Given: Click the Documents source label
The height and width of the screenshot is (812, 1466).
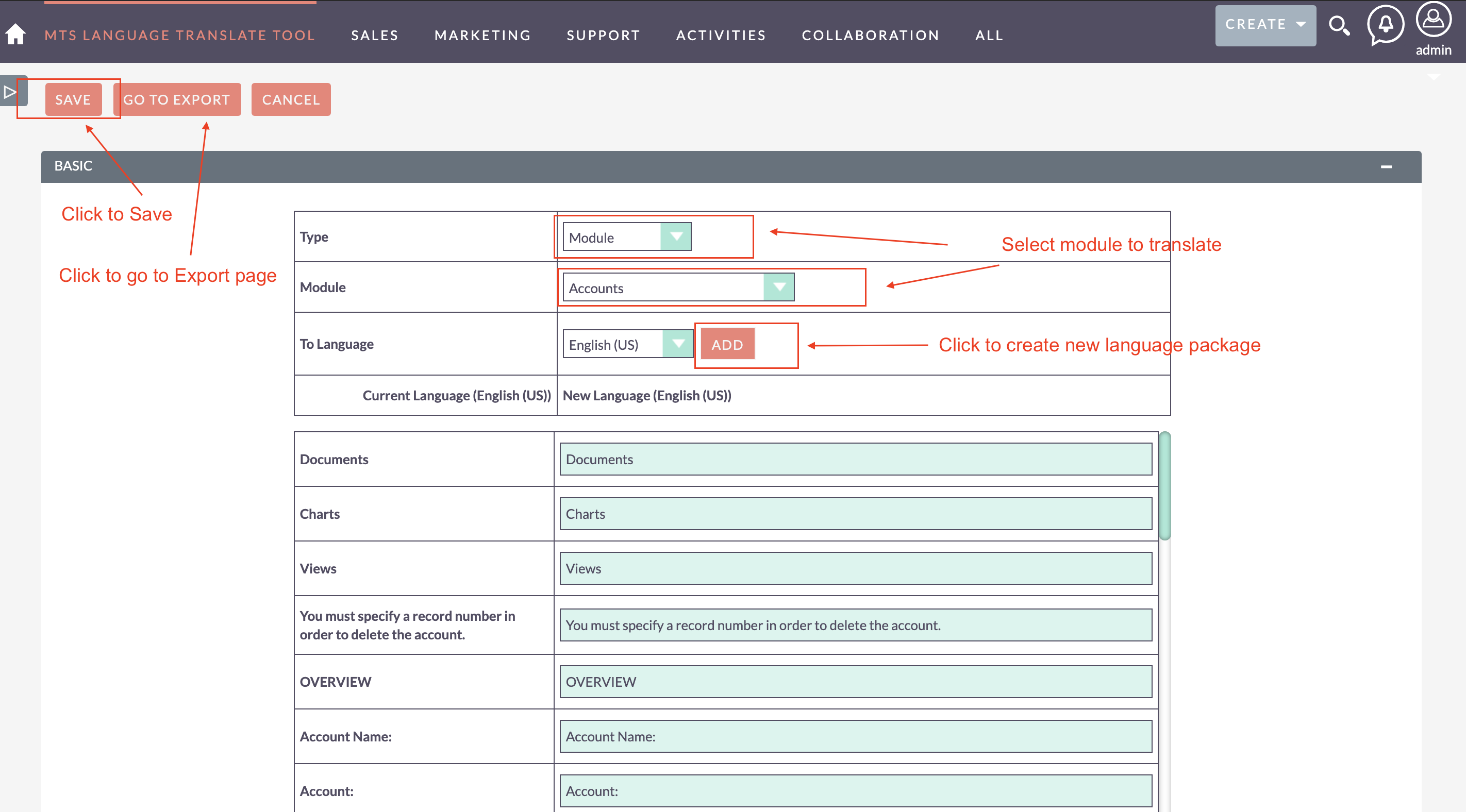Looking at the screenshot, I should point(334,459).
